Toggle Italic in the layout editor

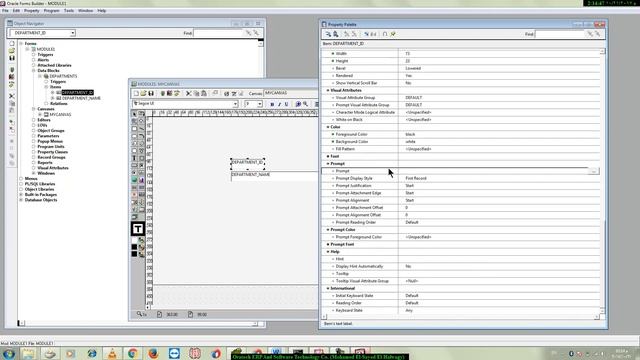tap(279, 104)
